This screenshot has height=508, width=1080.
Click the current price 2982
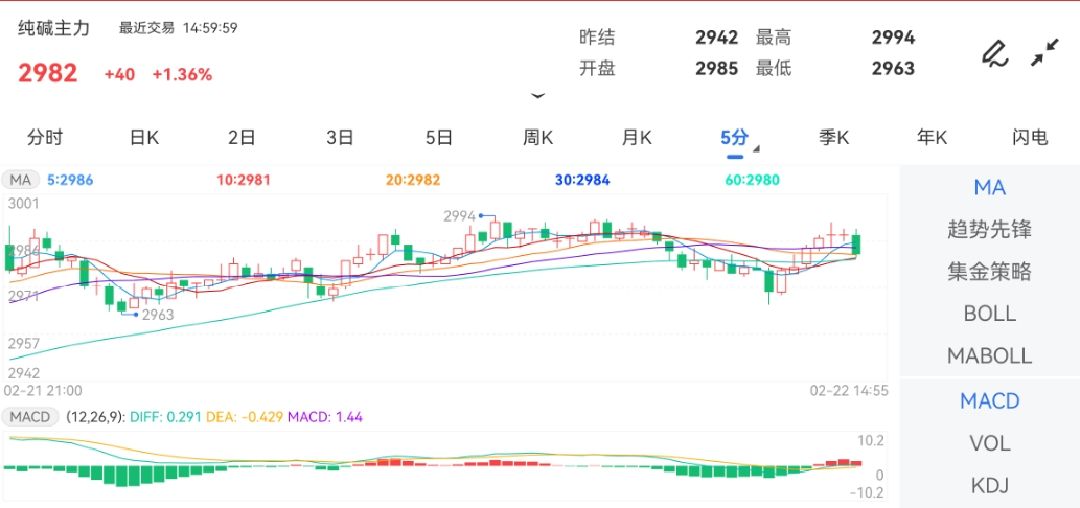[48, 73]
